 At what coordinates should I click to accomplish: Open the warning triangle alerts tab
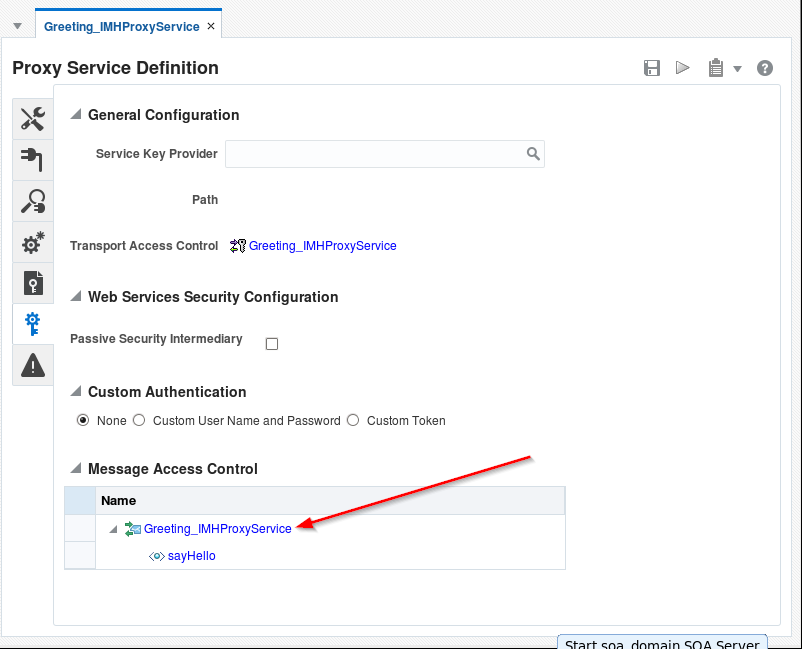[32, 365]
